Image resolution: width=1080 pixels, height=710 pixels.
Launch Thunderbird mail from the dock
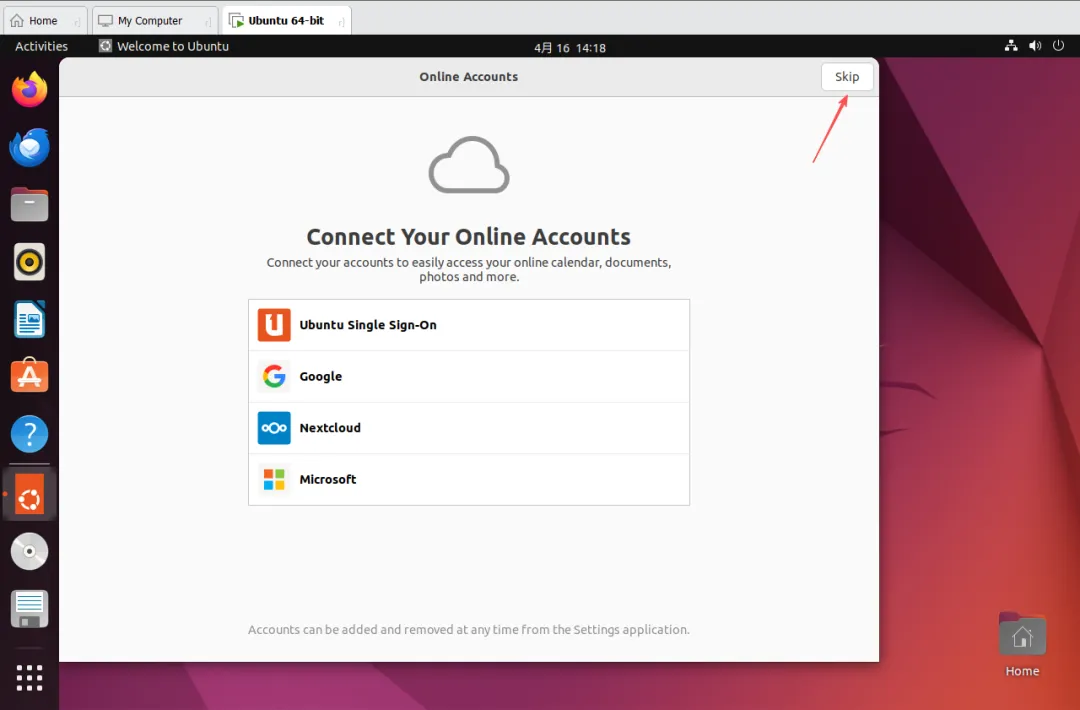30,147
